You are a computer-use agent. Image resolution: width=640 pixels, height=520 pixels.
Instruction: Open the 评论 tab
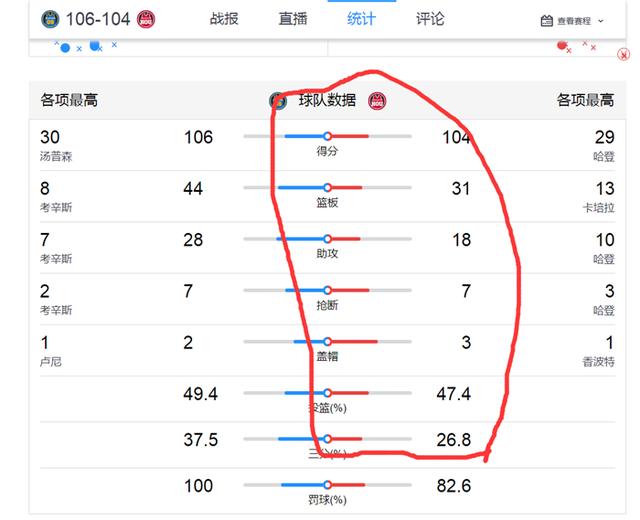[x=430, y=19]
